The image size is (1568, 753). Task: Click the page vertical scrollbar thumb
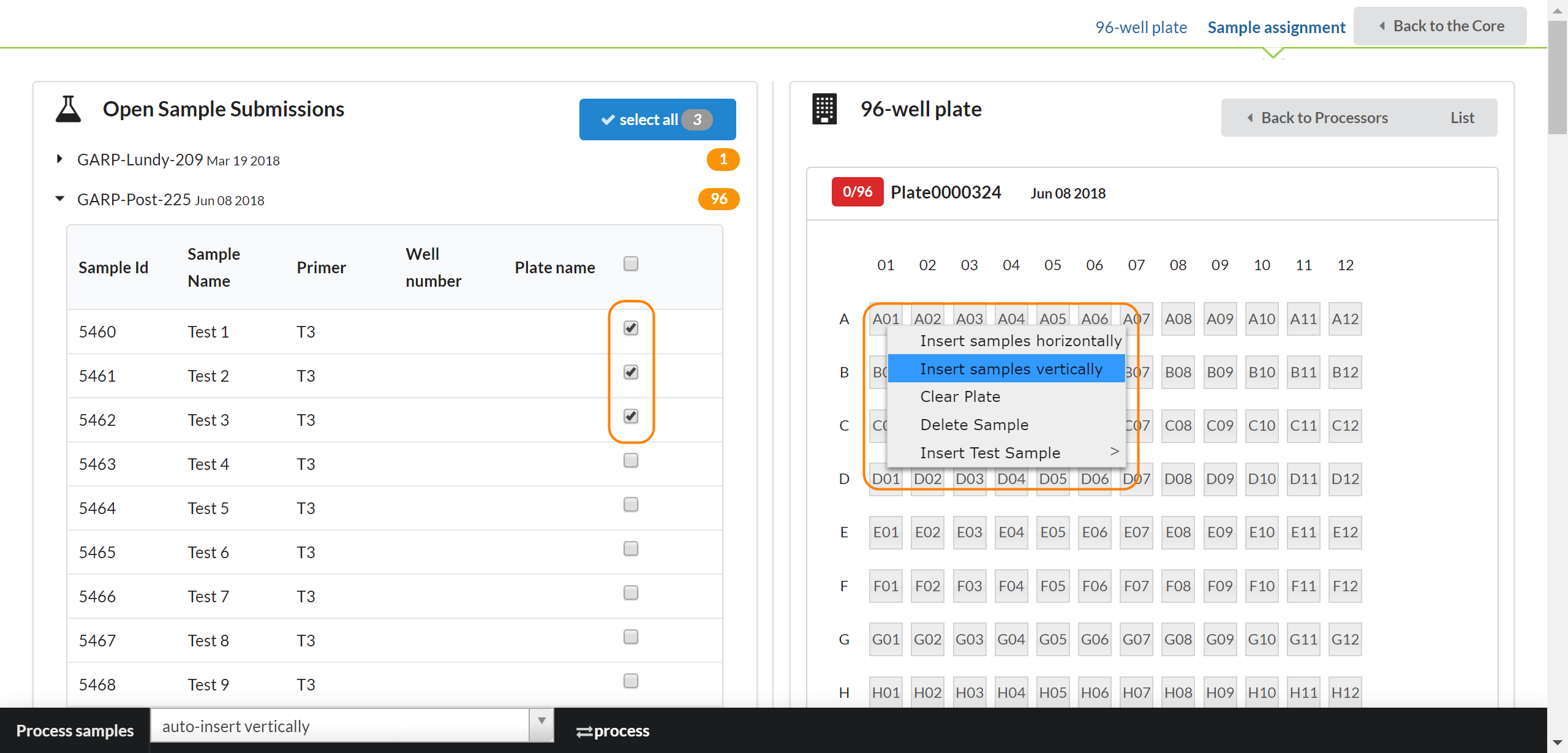click(1557, 77)
